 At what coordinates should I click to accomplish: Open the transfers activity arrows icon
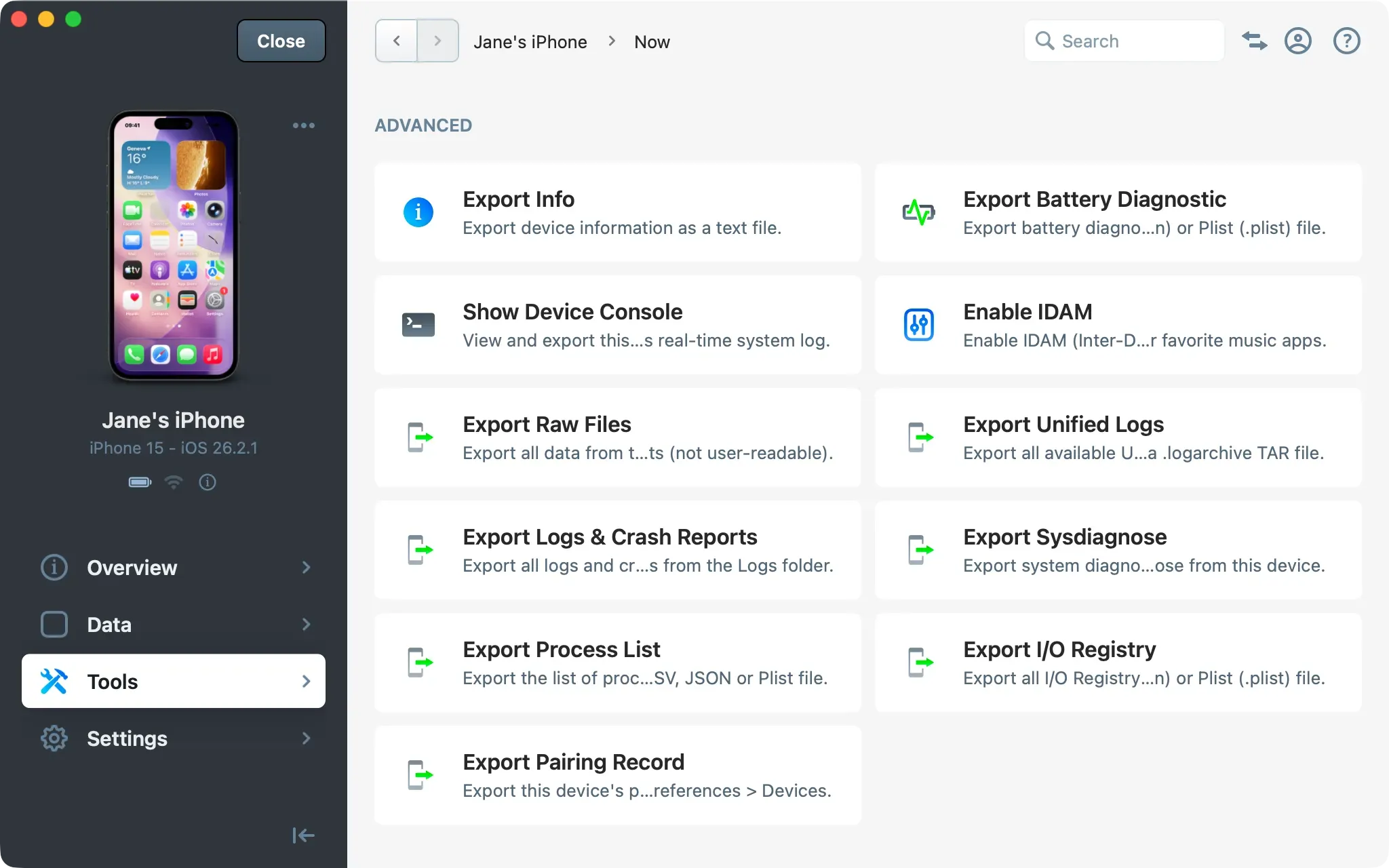[1254, 41]
